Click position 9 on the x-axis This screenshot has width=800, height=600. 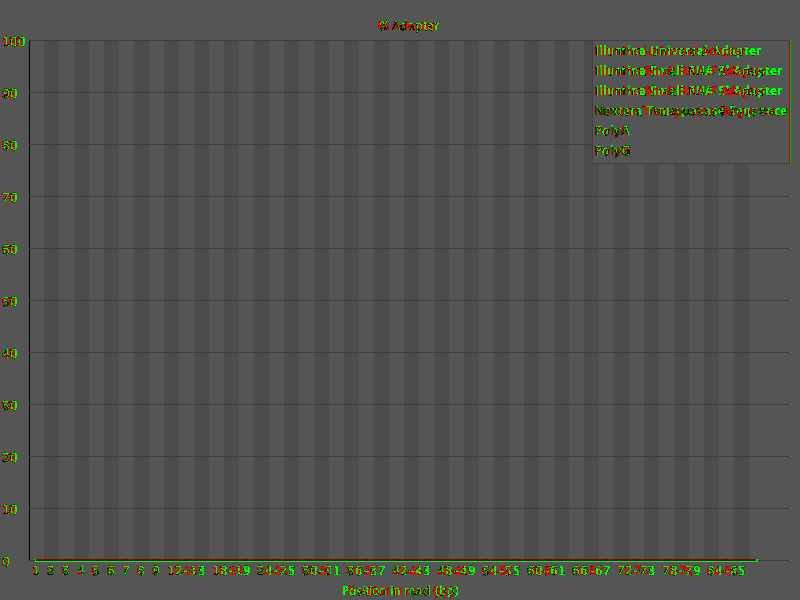click(156, 570)
